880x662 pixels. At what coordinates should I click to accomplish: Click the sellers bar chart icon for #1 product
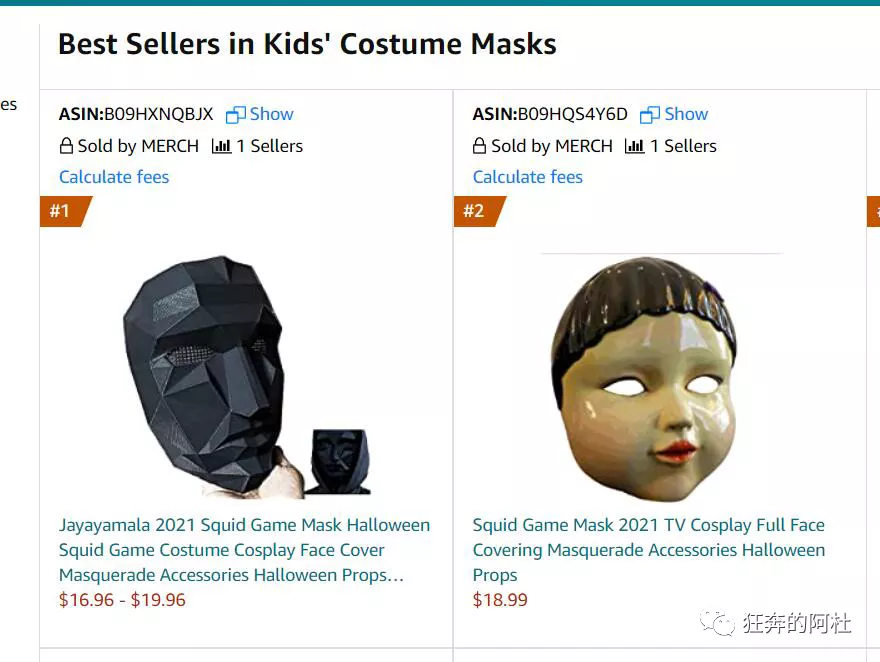[x=221, y=146]
